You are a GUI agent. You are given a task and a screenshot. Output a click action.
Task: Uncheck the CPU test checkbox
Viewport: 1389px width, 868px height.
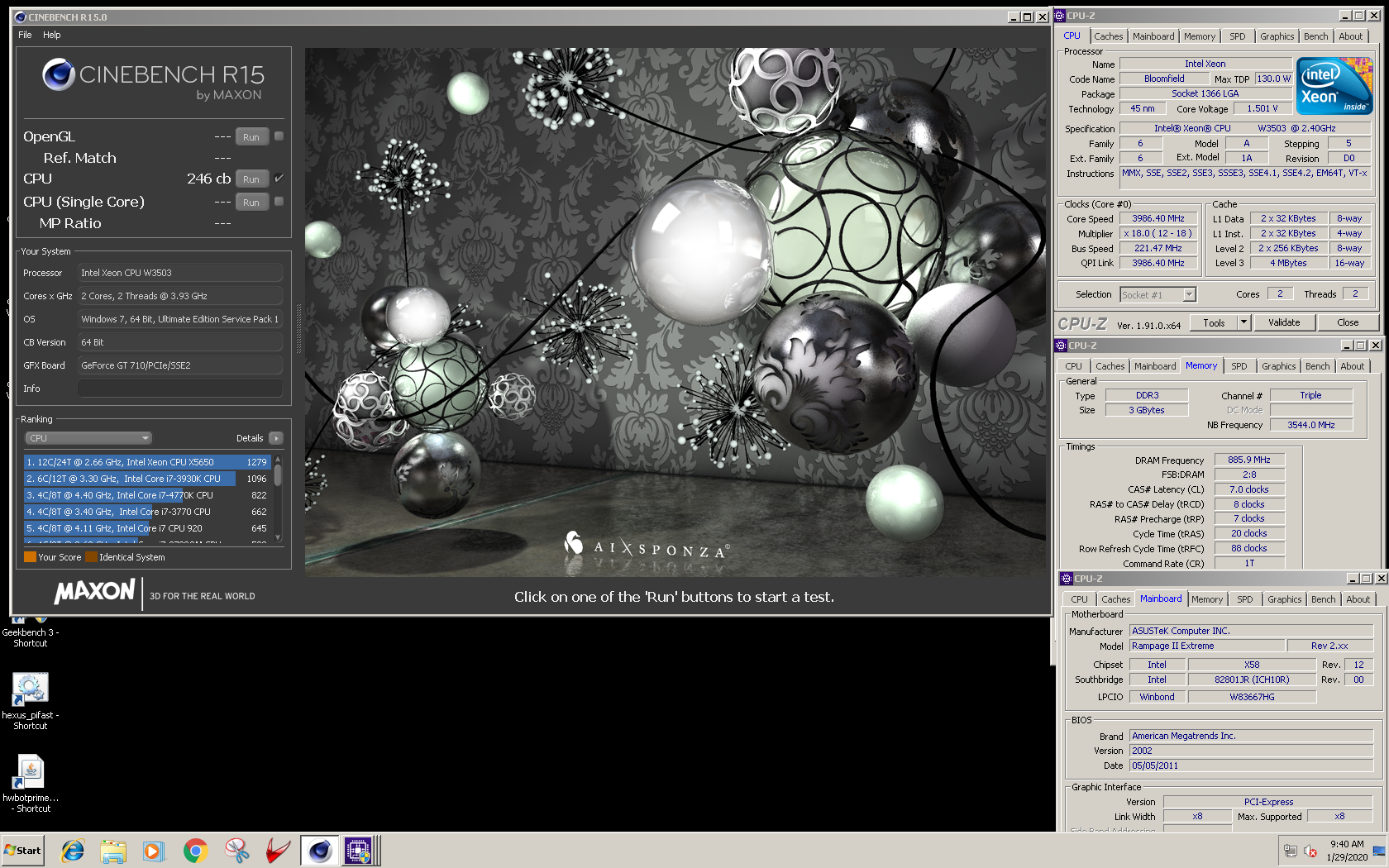[279, 179]
